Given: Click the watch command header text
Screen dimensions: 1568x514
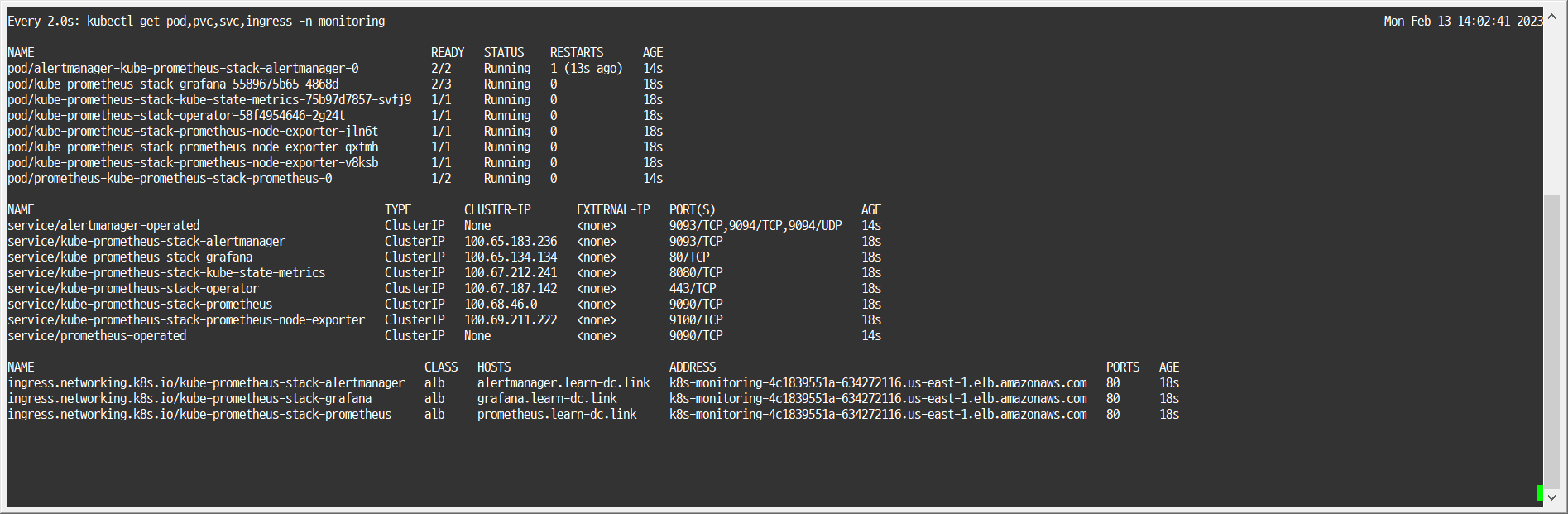Looking at the screenshot, I should [196, 22].
